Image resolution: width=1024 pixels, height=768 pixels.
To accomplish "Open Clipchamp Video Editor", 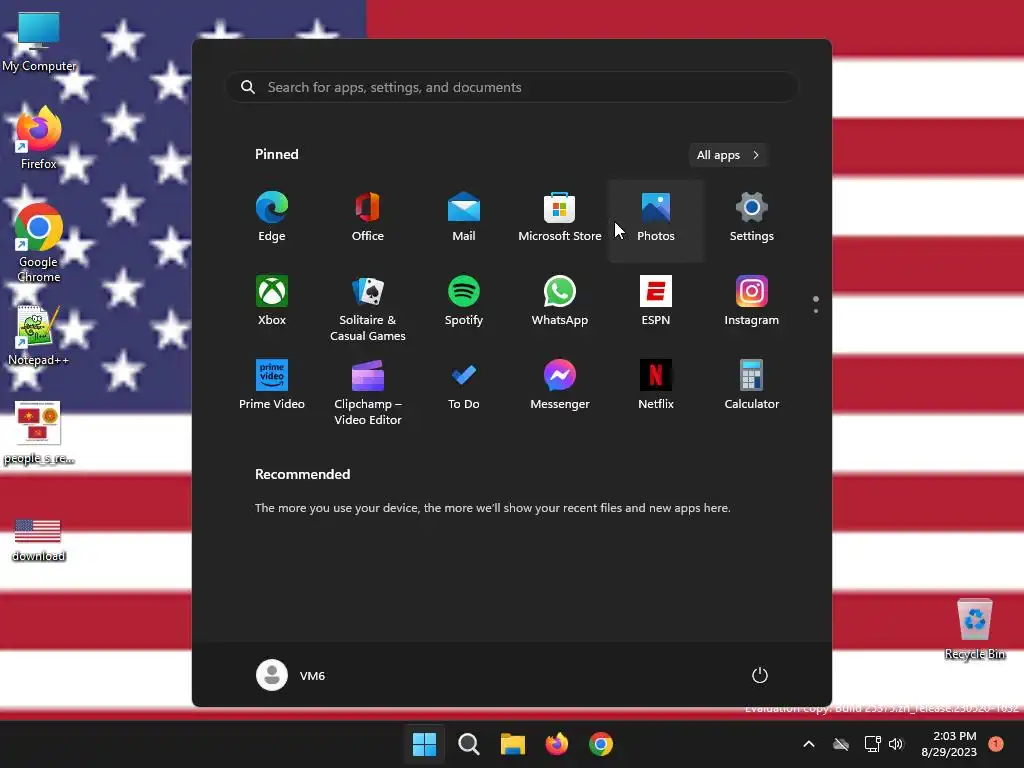I will click(x=368, y=393).
